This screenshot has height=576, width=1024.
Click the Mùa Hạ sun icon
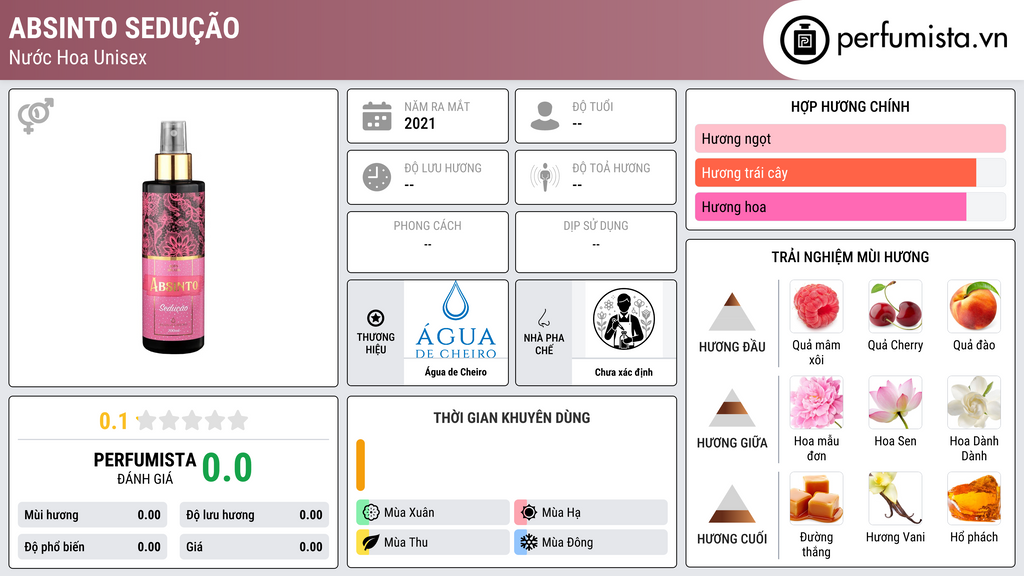(529, 513)
